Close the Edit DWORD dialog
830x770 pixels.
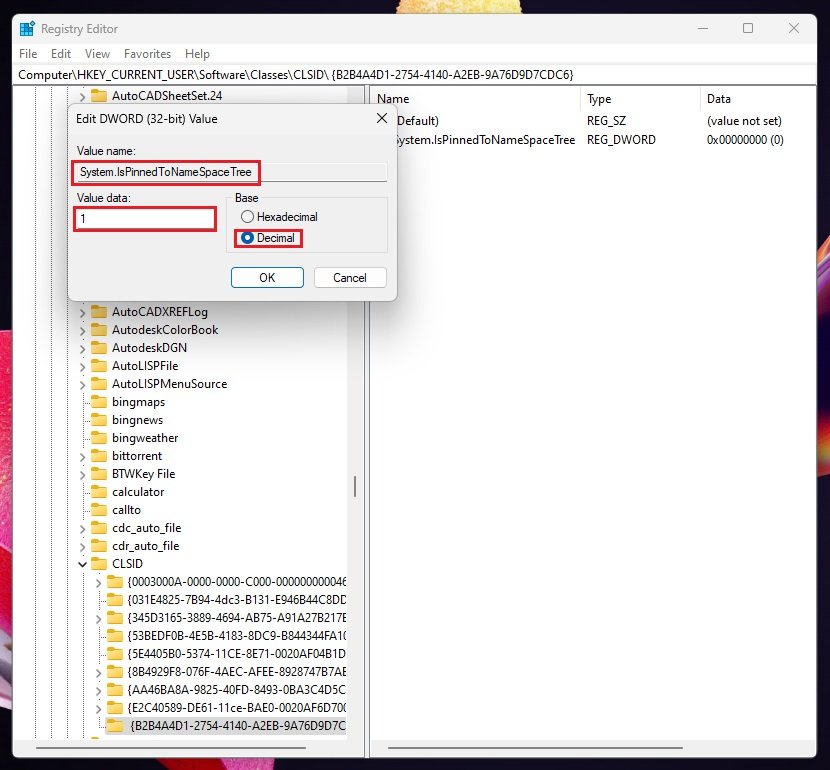click(382, 119)
